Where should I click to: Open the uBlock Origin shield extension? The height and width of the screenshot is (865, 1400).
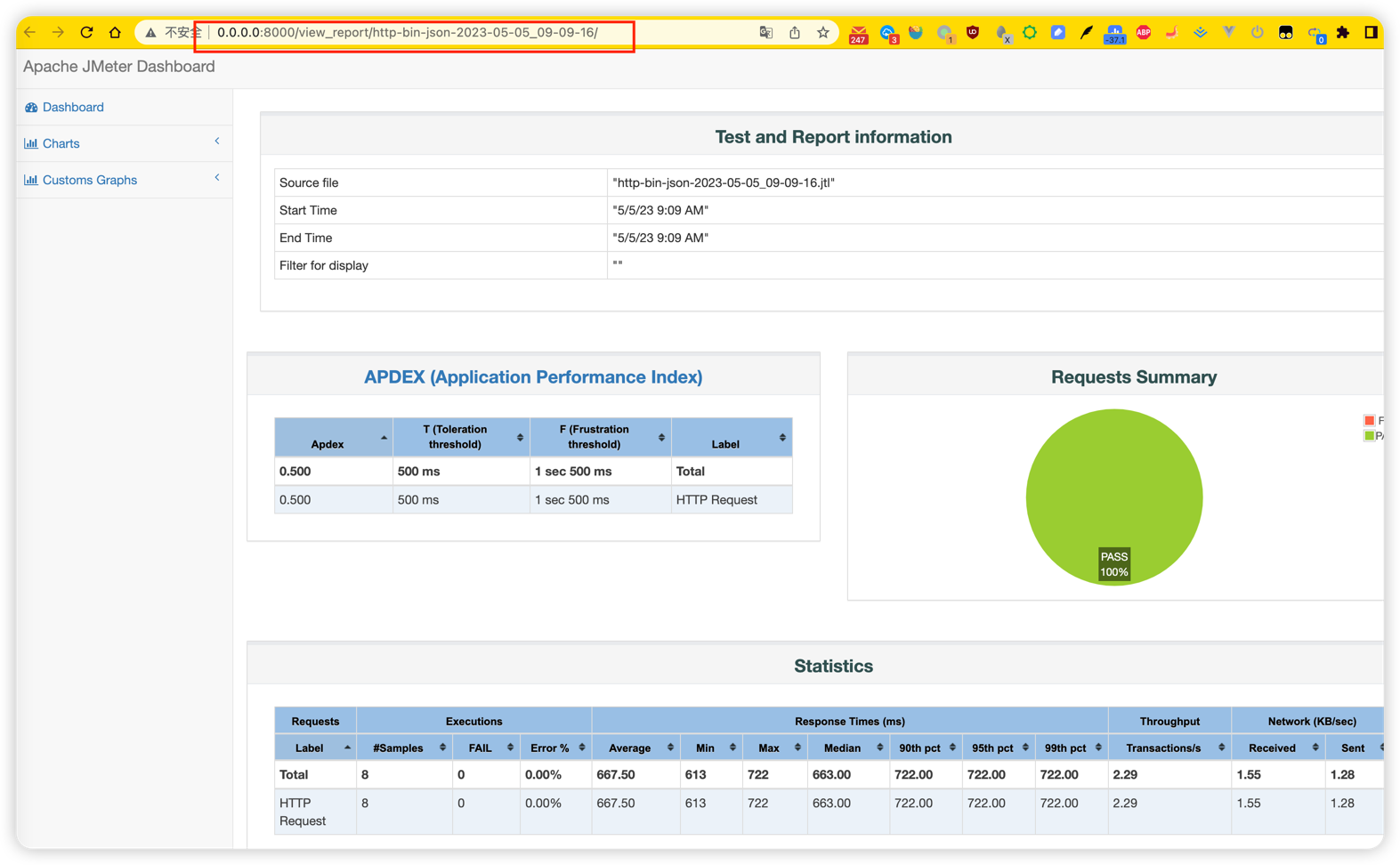coord(973,33)
